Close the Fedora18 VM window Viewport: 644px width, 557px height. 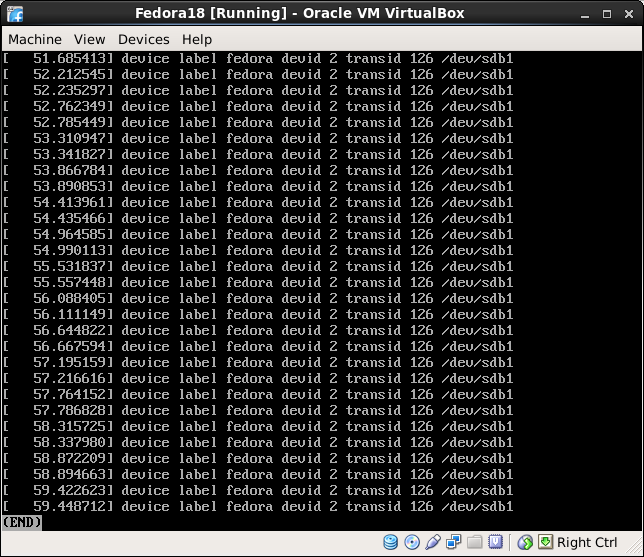click(x=627, y=13)
